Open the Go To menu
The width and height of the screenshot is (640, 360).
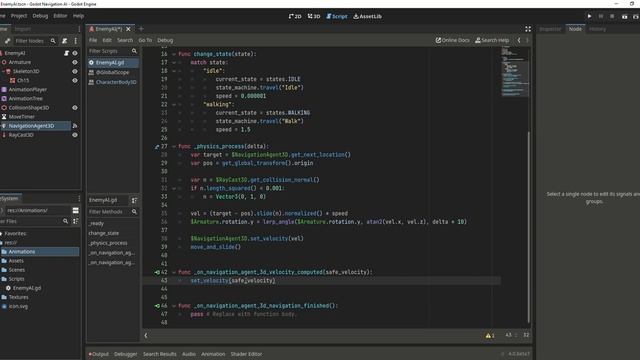[x=145, y=40]
